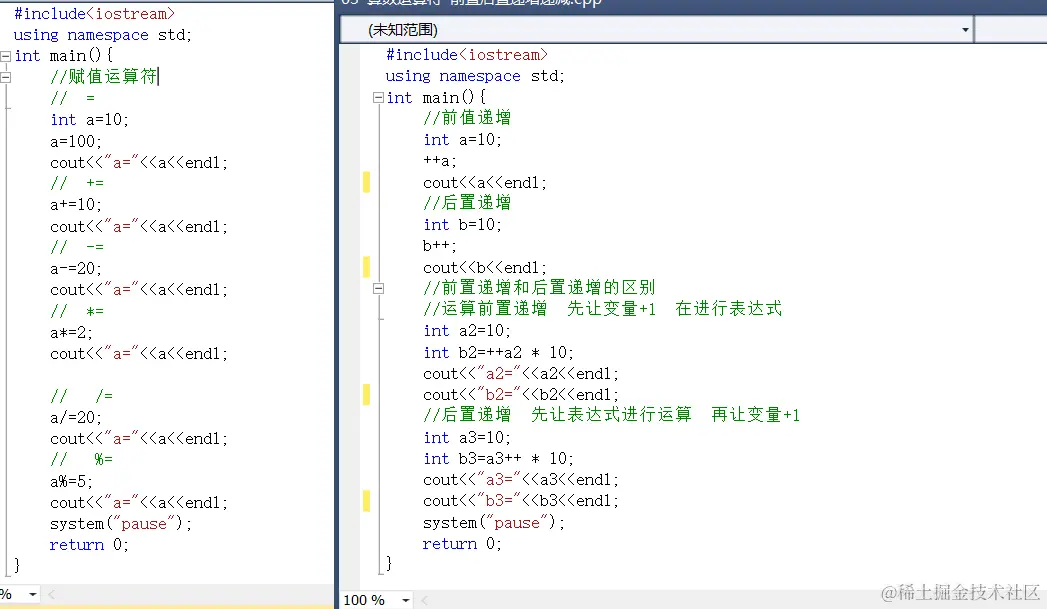Click #include<iostream> in the left editor
This screenshot has height=609, width=1047.
pyautogui.click(x=94, y=14)
